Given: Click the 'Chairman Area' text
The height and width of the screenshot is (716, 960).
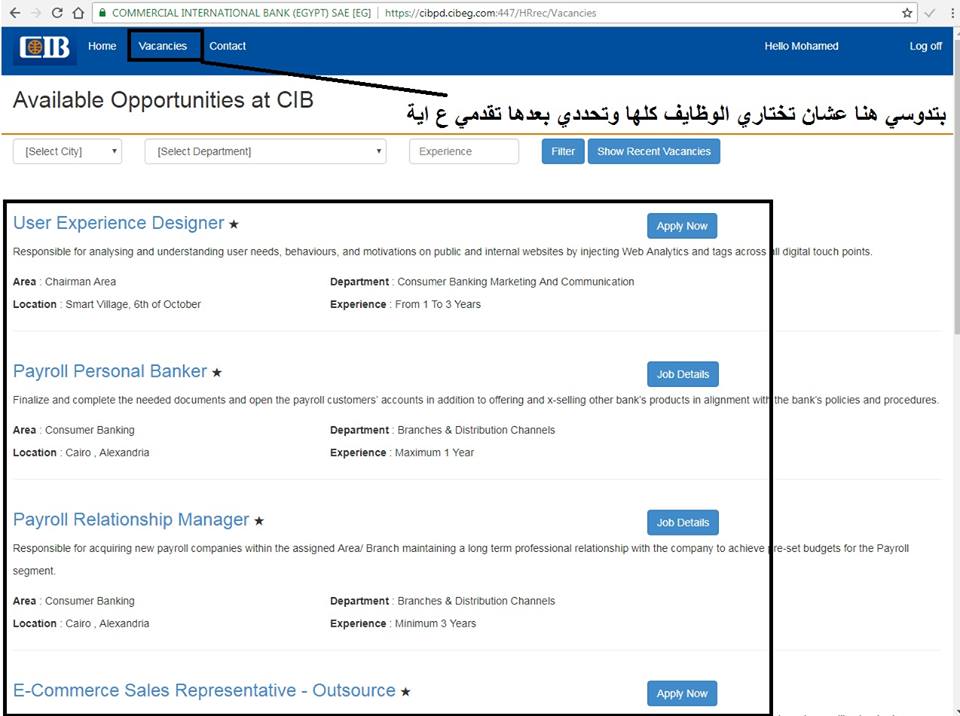Looking at the screenshot, I should [80, 282].
